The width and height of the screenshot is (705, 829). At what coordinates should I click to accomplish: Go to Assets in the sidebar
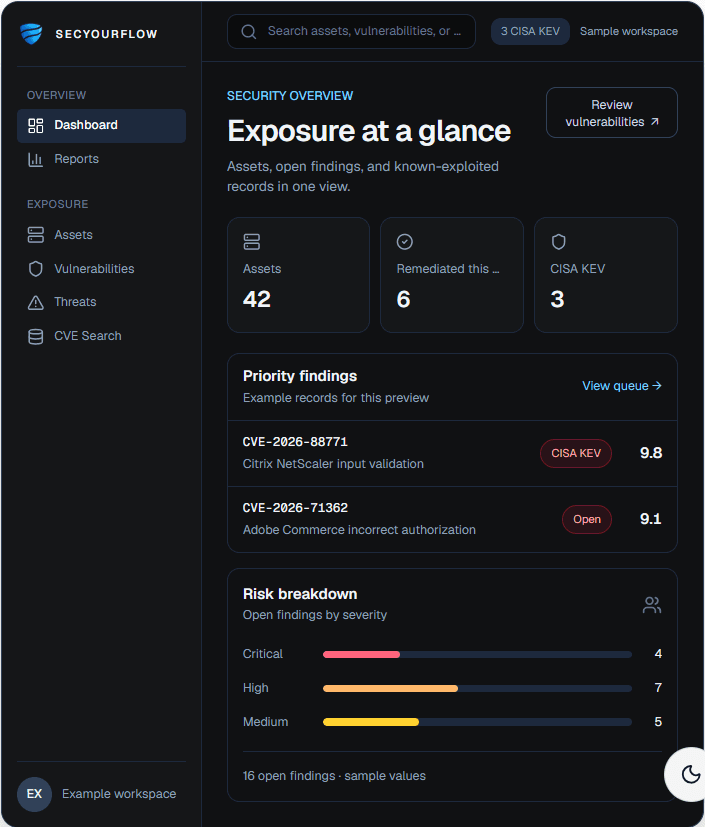pos(102,235)
